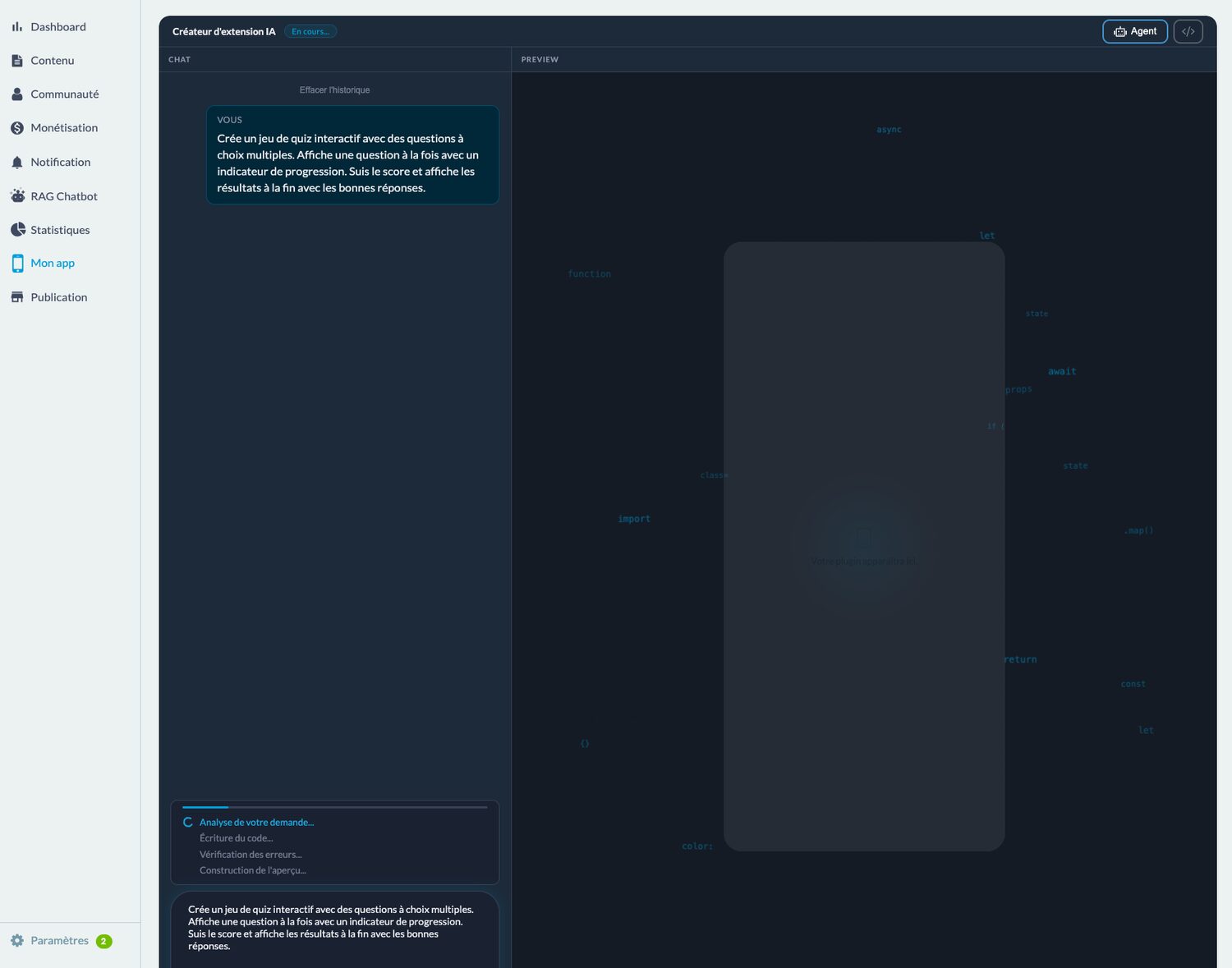Click the Paramètres gear icon
The height and width of the screenshot is (968, 1232).
pos(17,941)
